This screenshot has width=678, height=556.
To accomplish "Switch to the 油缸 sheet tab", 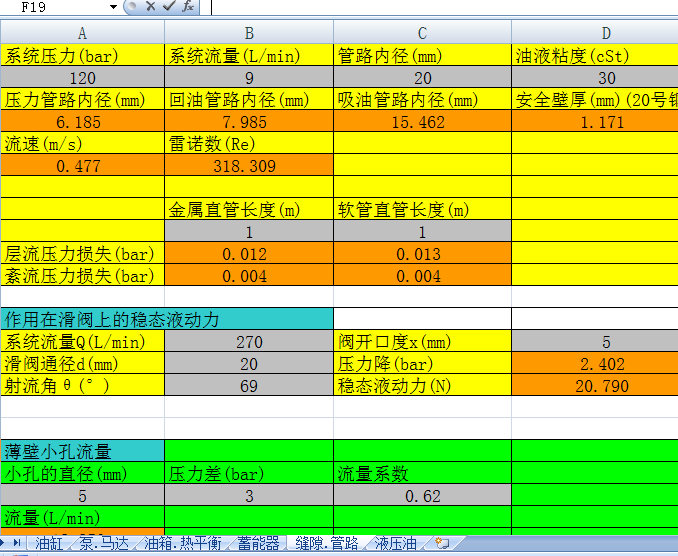I will click(x=48, y=543).
